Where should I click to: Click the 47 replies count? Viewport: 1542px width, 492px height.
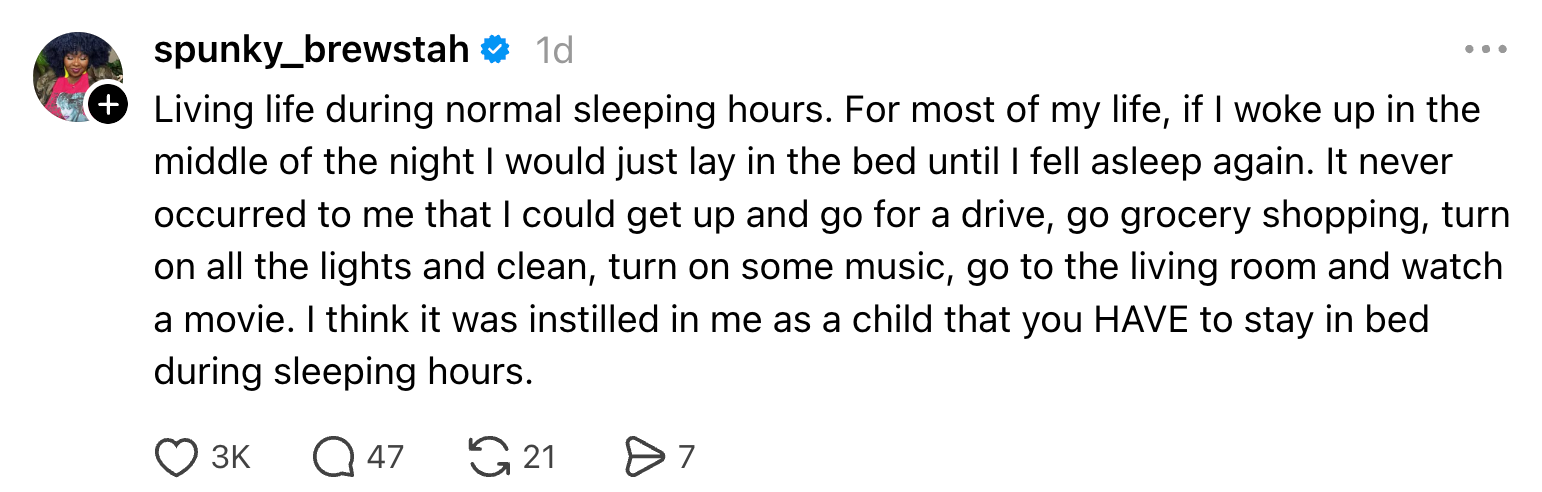point(385,457)
